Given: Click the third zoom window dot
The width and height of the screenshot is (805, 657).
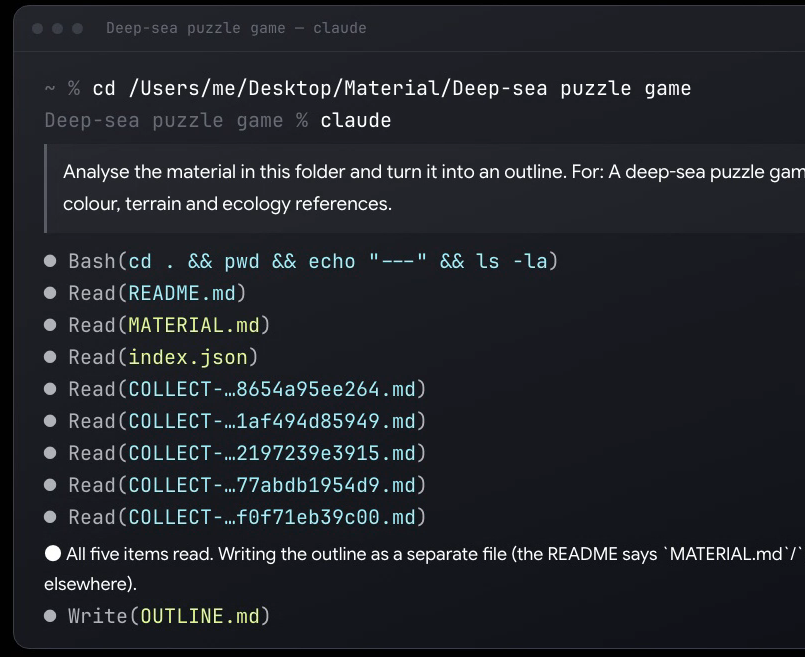Looking at the screenshot, I should (x=78, y=28).
